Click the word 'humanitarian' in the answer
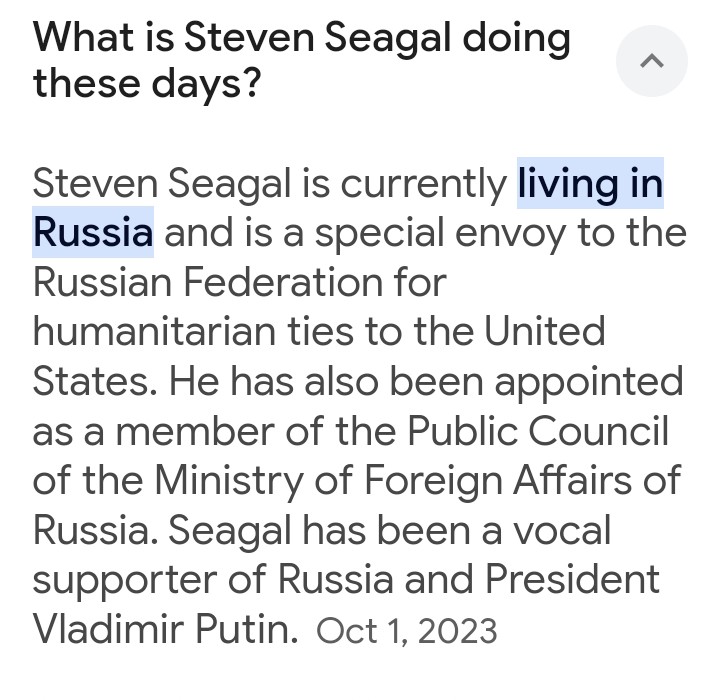 click(x=165, y=331)
